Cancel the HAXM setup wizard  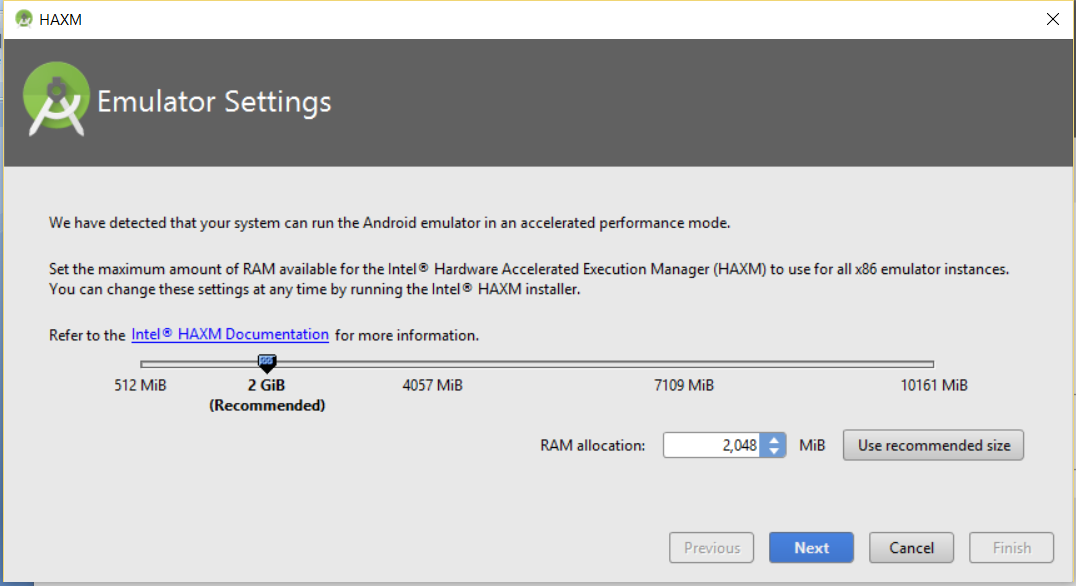911,548
